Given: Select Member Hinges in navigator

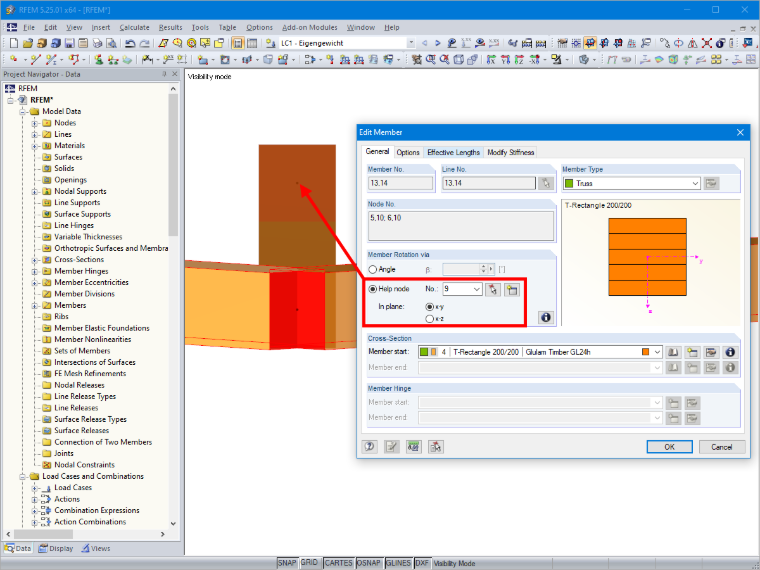Looking at the screenshot, I should 81,271.
